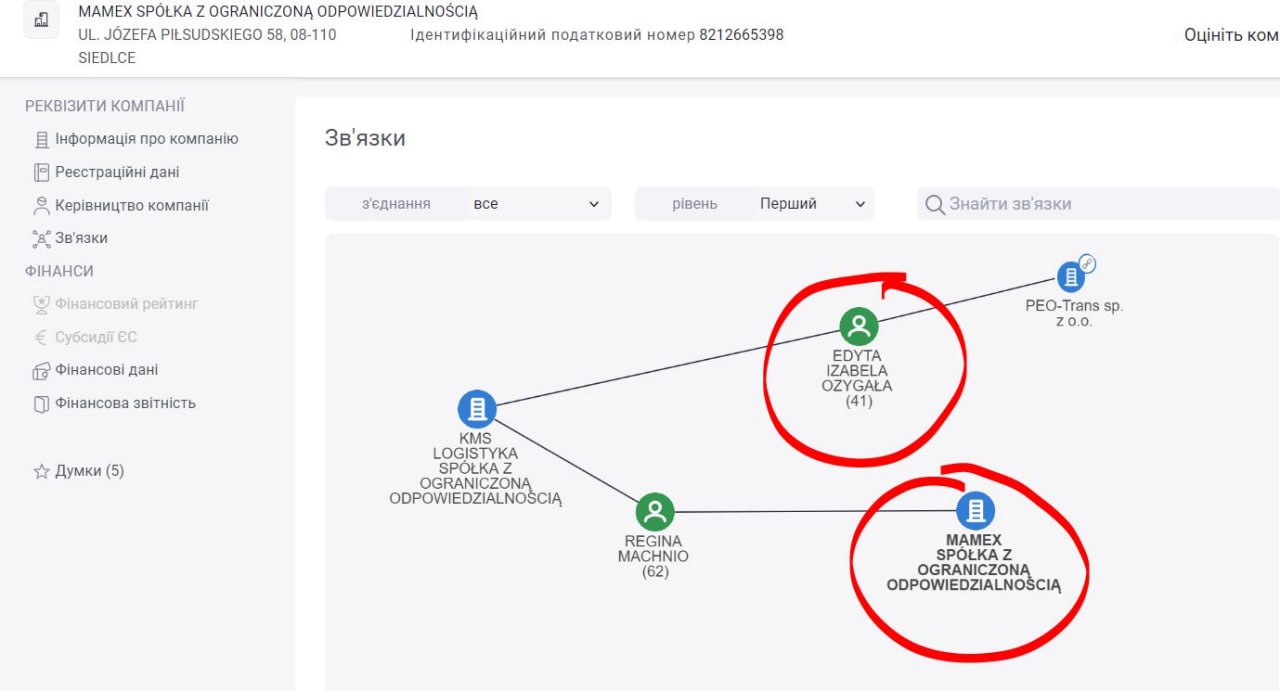Open Фінансові дані section
Screen dimensions: 1280x691
tap(106, 370)
